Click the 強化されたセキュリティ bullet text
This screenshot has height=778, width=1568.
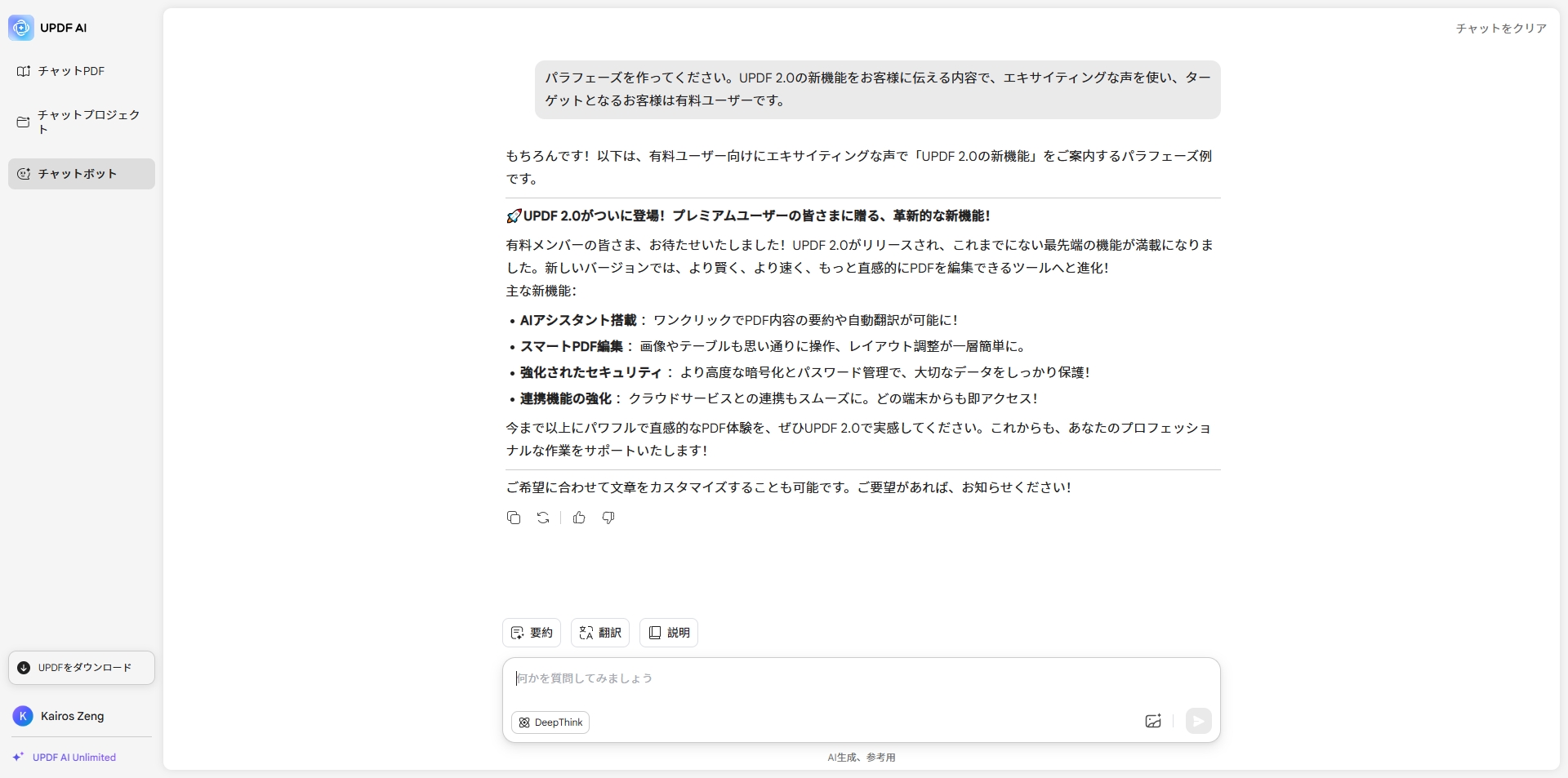(591, 372)
